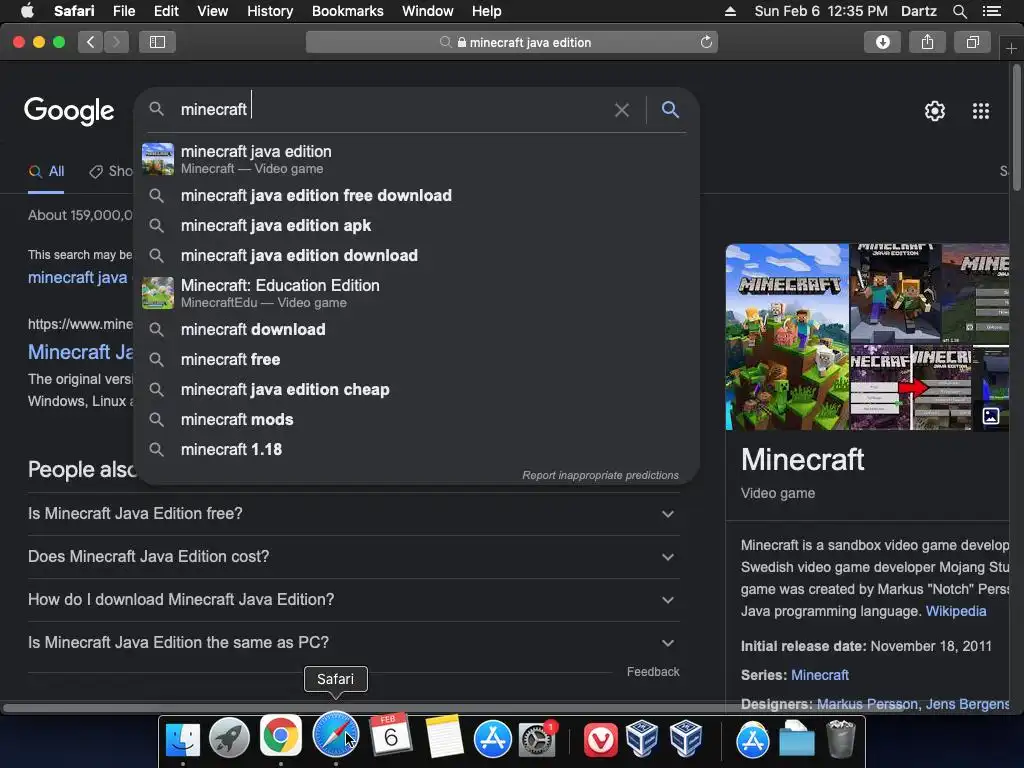
Task: Reload the page with the refresh icon
Action: coord(706,42)
